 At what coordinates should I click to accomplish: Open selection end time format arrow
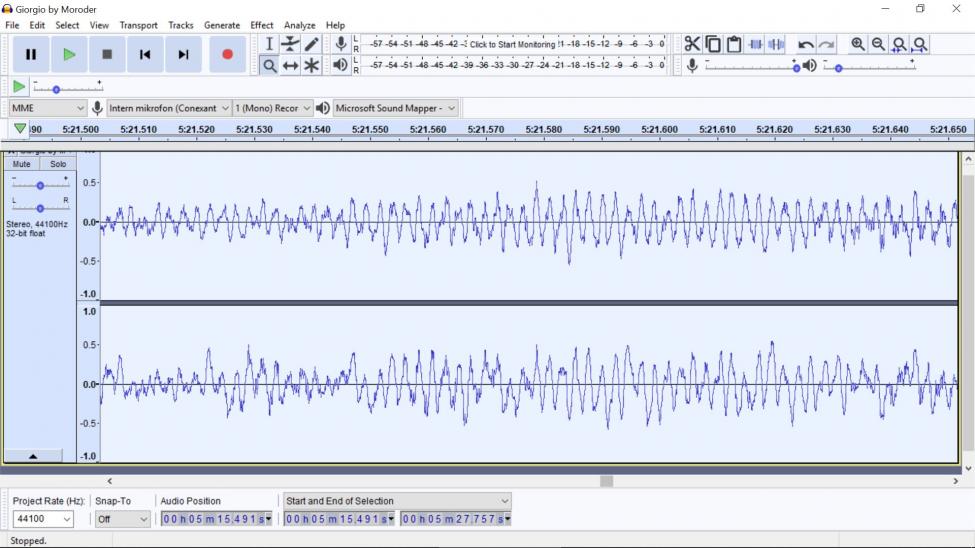click(x=507, y=519)
